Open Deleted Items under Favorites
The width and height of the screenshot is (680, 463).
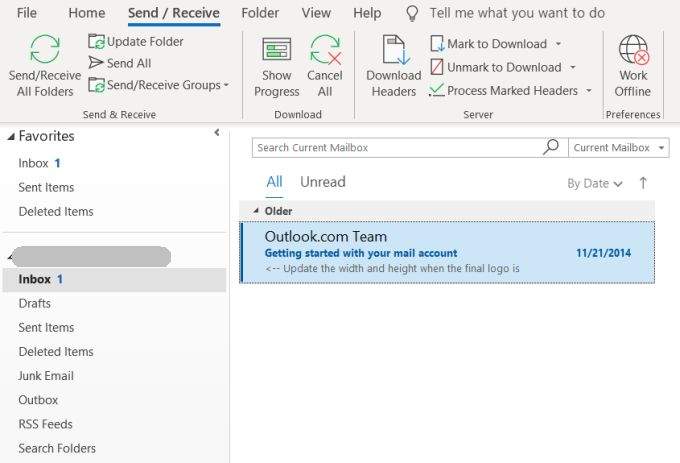[56, 212]
